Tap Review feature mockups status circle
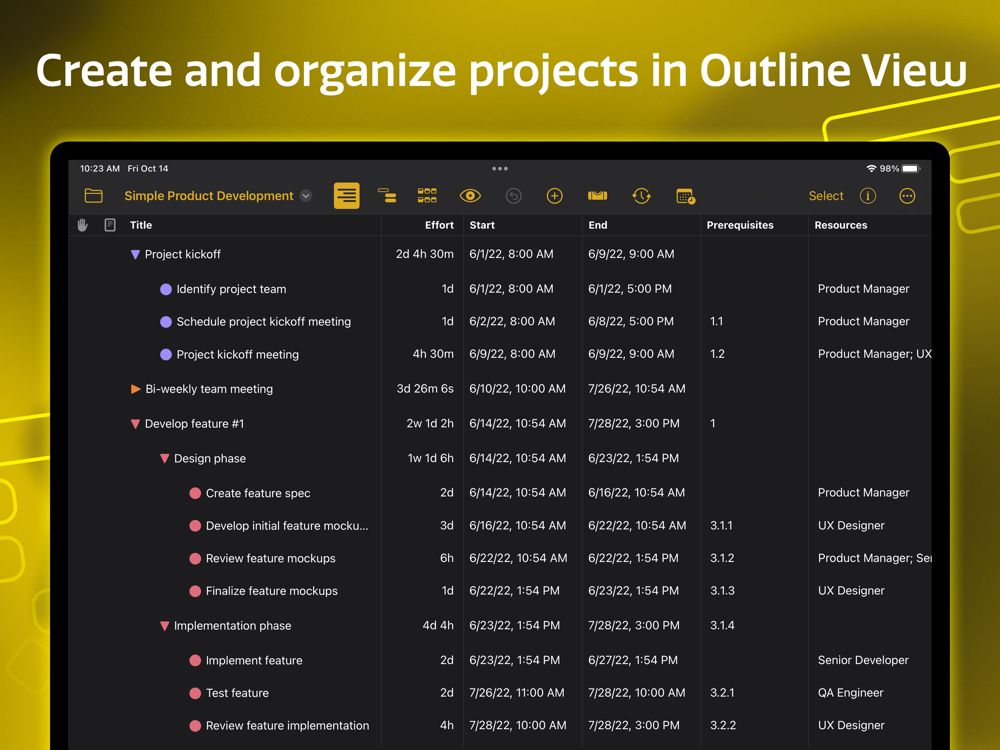This screenshot has width=1000, height=750. [195, 559]
